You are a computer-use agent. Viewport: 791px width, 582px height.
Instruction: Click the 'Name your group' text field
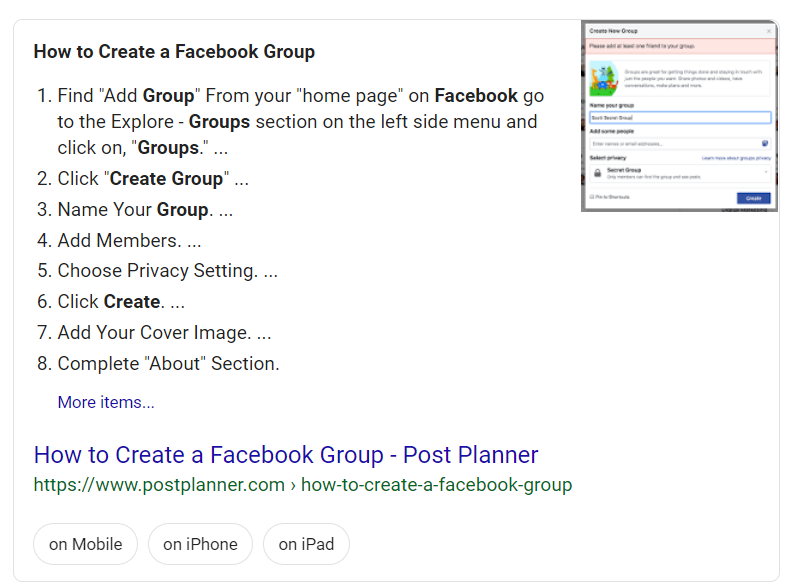pyautogui.click(x=680, y=117)
